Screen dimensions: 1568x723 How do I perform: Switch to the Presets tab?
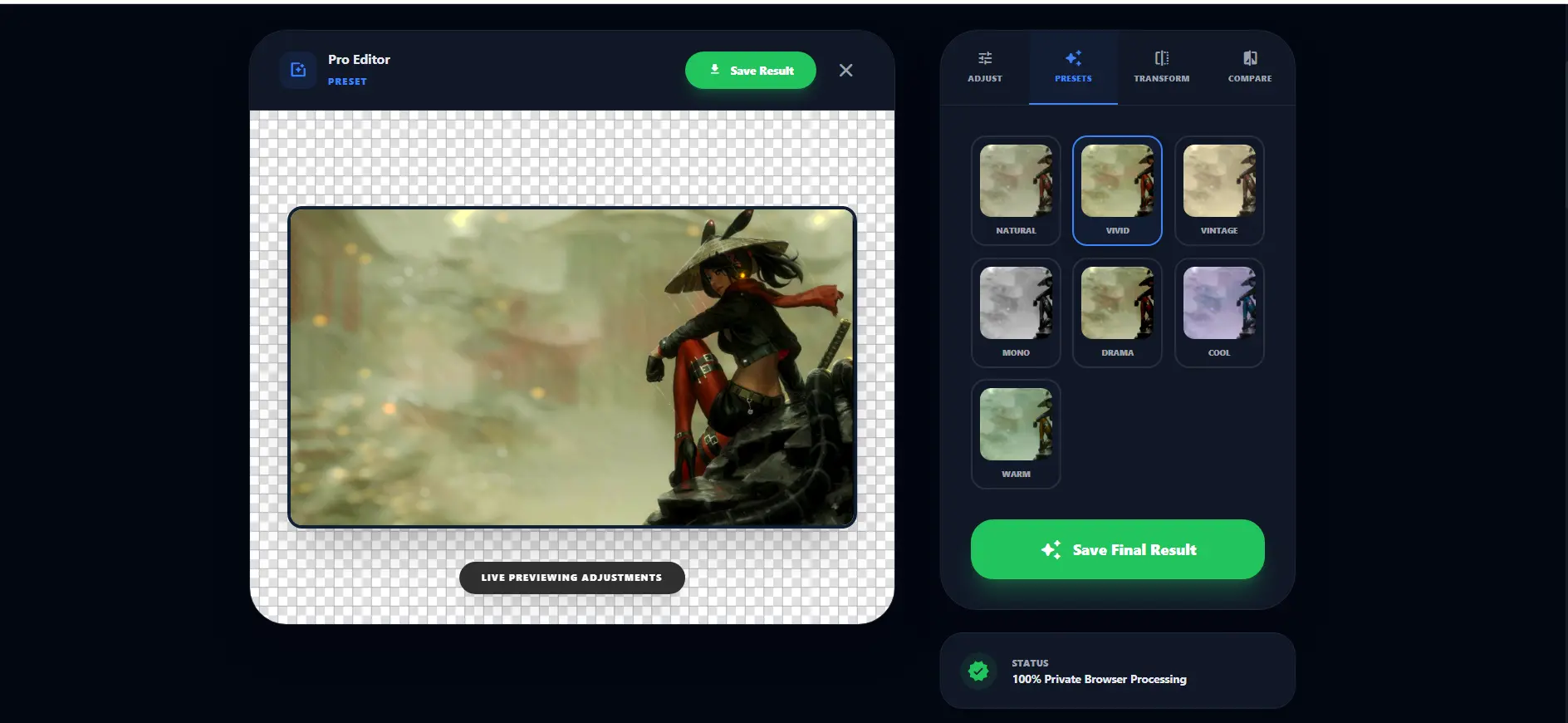1073,68
